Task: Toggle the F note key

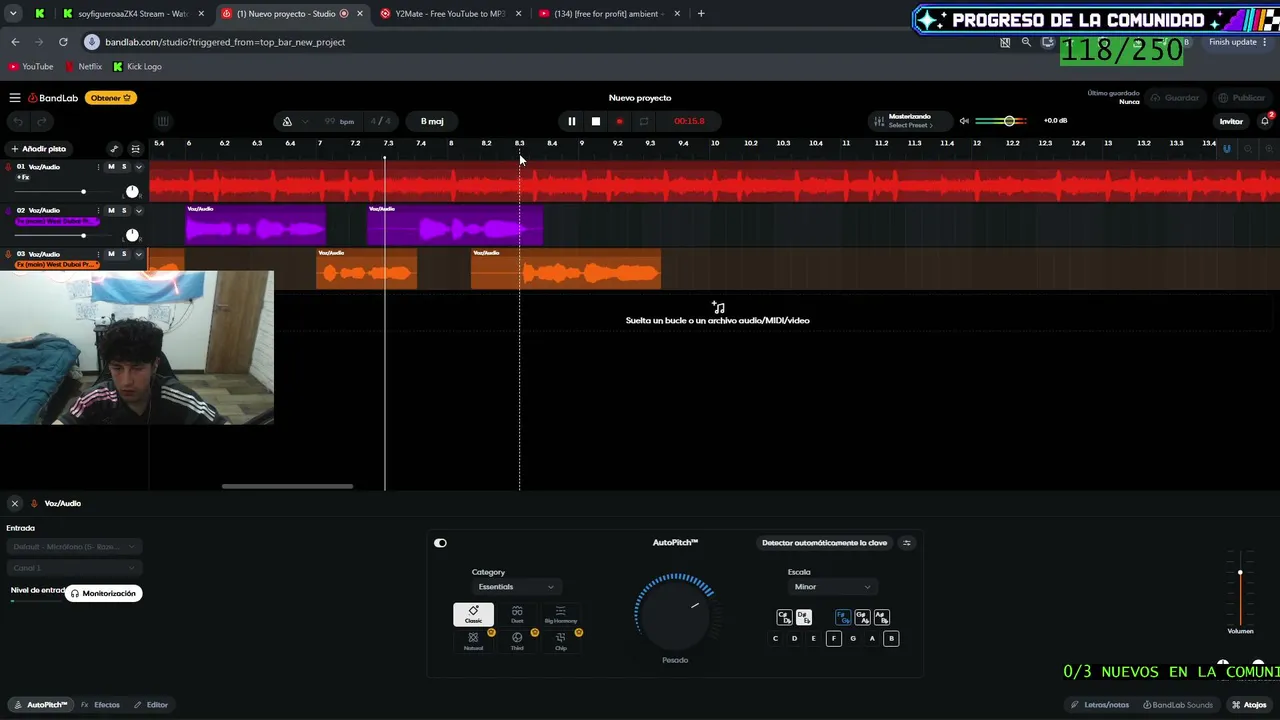Action: point(833,638)
